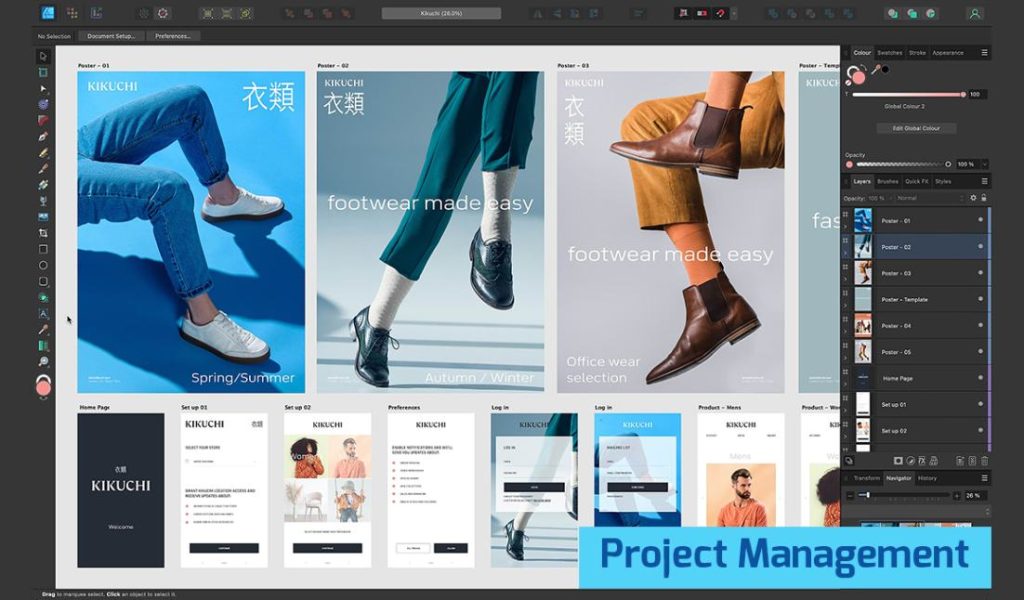Select the Artistic Text tool

[43, 313]
